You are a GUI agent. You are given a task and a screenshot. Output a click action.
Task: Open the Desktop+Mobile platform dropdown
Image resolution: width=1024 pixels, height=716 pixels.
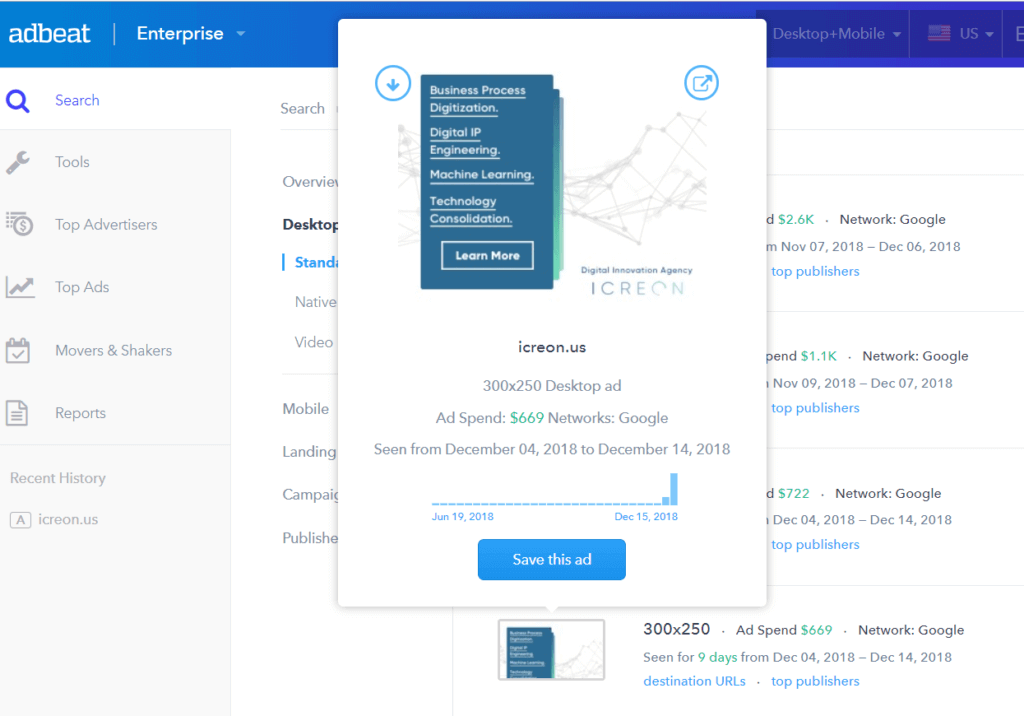(x=836, y=34)
